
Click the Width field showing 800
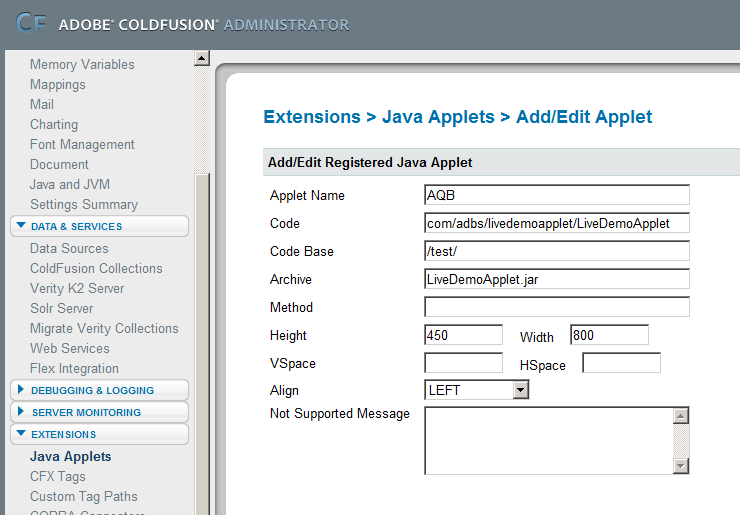pyautogui.click(x=609, y=335)
